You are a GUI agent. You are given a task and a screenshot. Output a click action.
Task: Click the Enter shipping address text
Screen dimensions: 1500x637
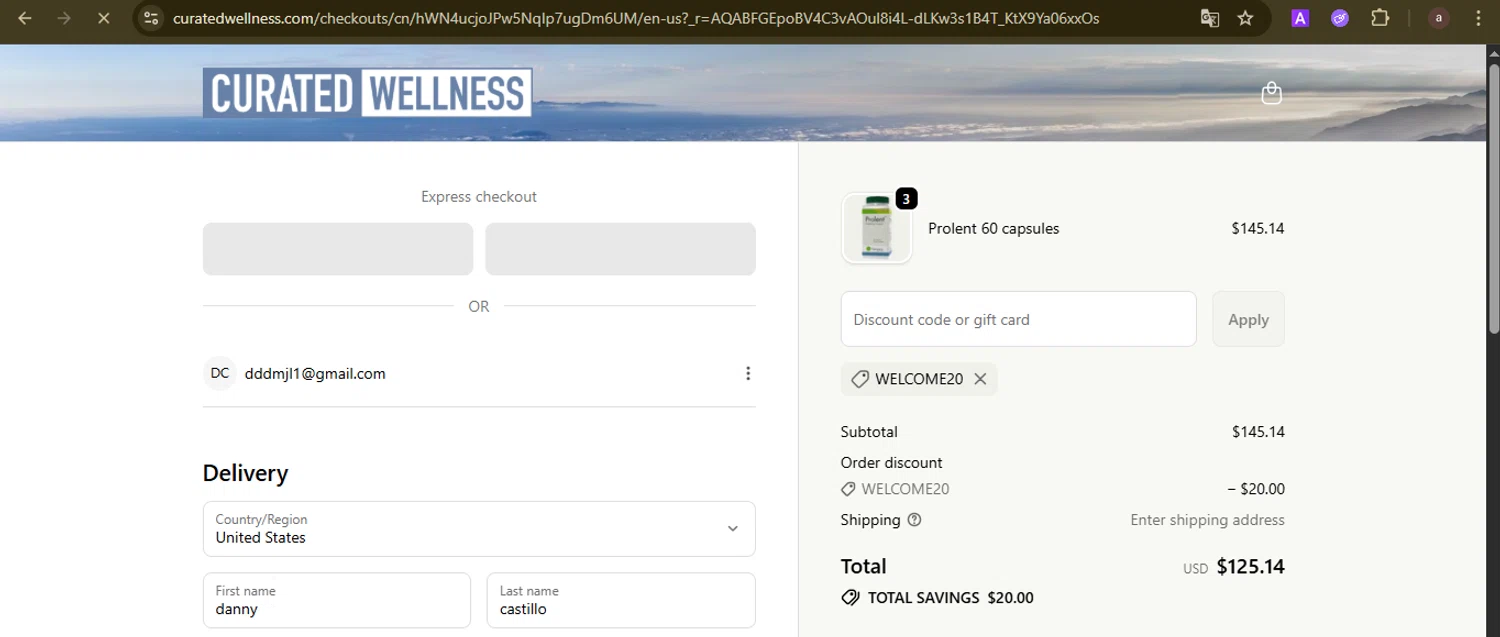[1207, 520]
